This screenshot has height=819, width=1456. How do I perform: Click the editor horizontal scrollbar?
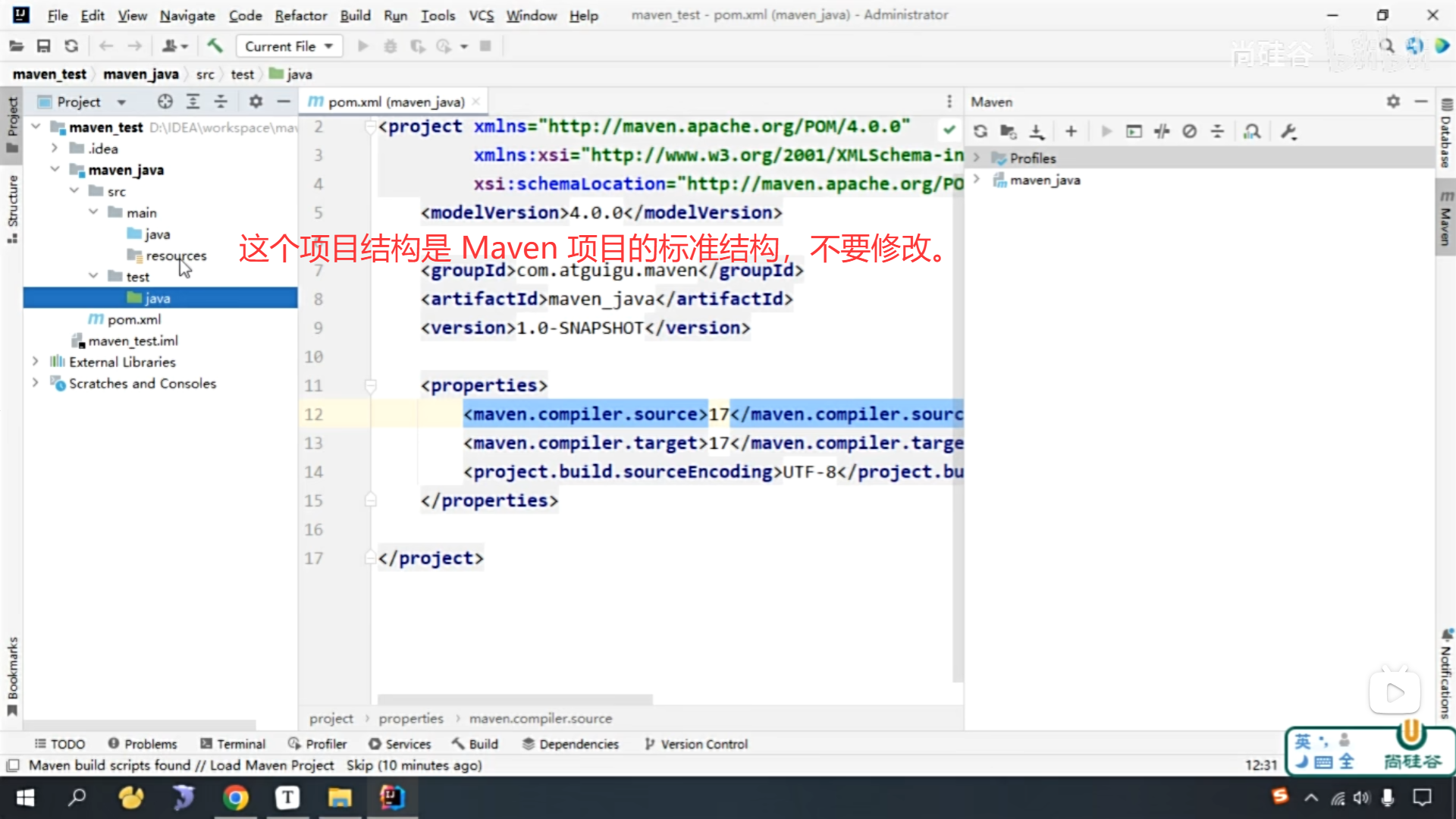click(515, 698)
